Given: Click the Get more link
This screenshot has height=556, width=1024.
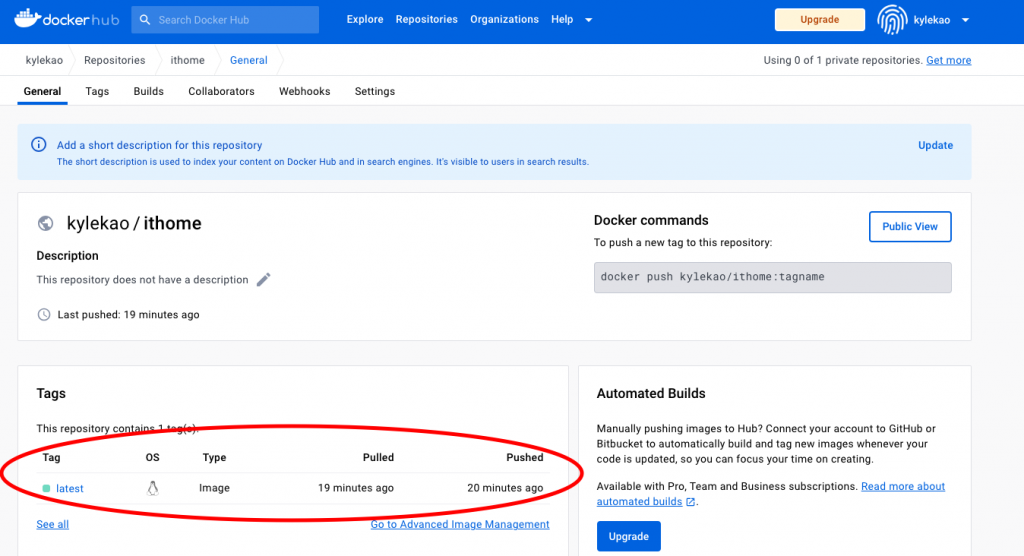Looking at the screenshot, I should tap(948, 60).
